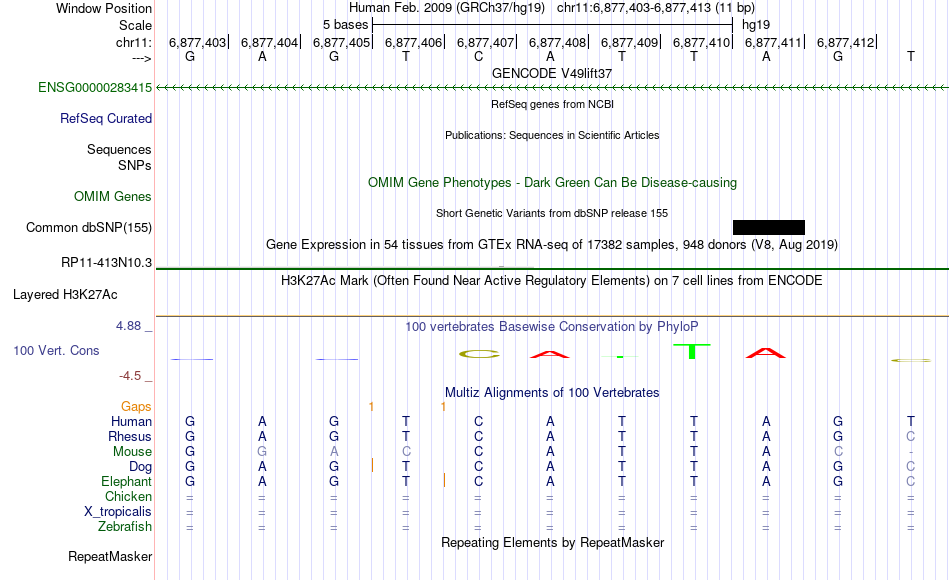The width and height of the screenshot is (950, 580).
Task: Select the RefSeq Curated track label
Action: (106, 118)
